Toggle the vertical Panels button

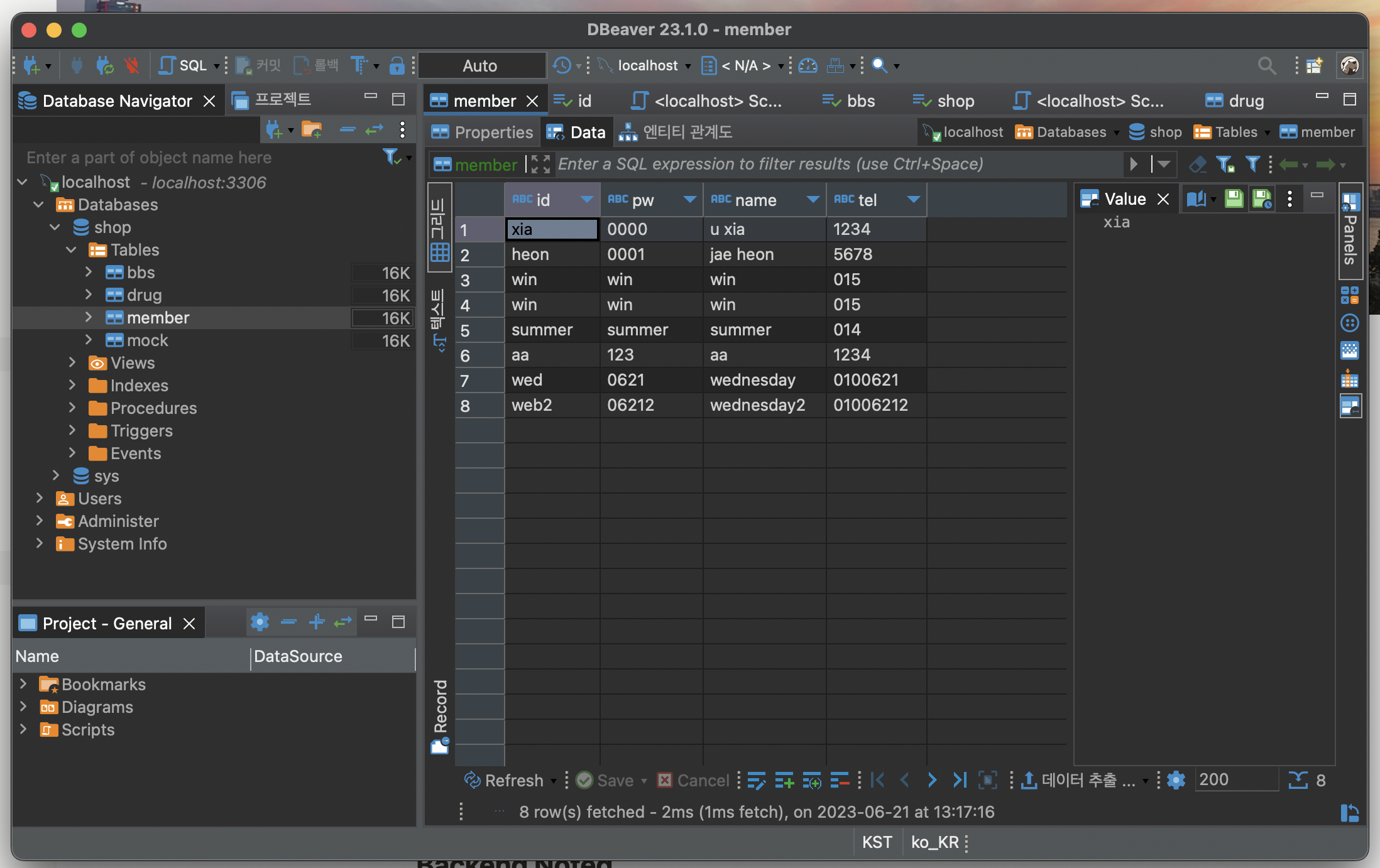1350,231
